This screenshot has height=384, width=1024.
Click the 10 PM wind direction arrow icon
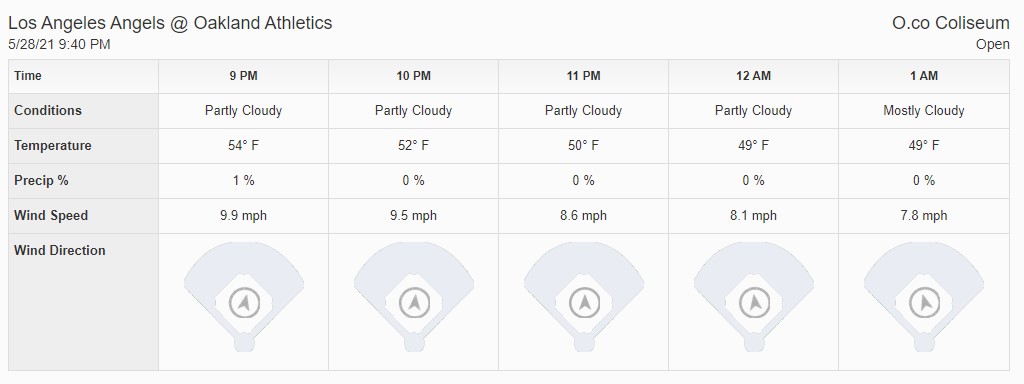point(414,302)
